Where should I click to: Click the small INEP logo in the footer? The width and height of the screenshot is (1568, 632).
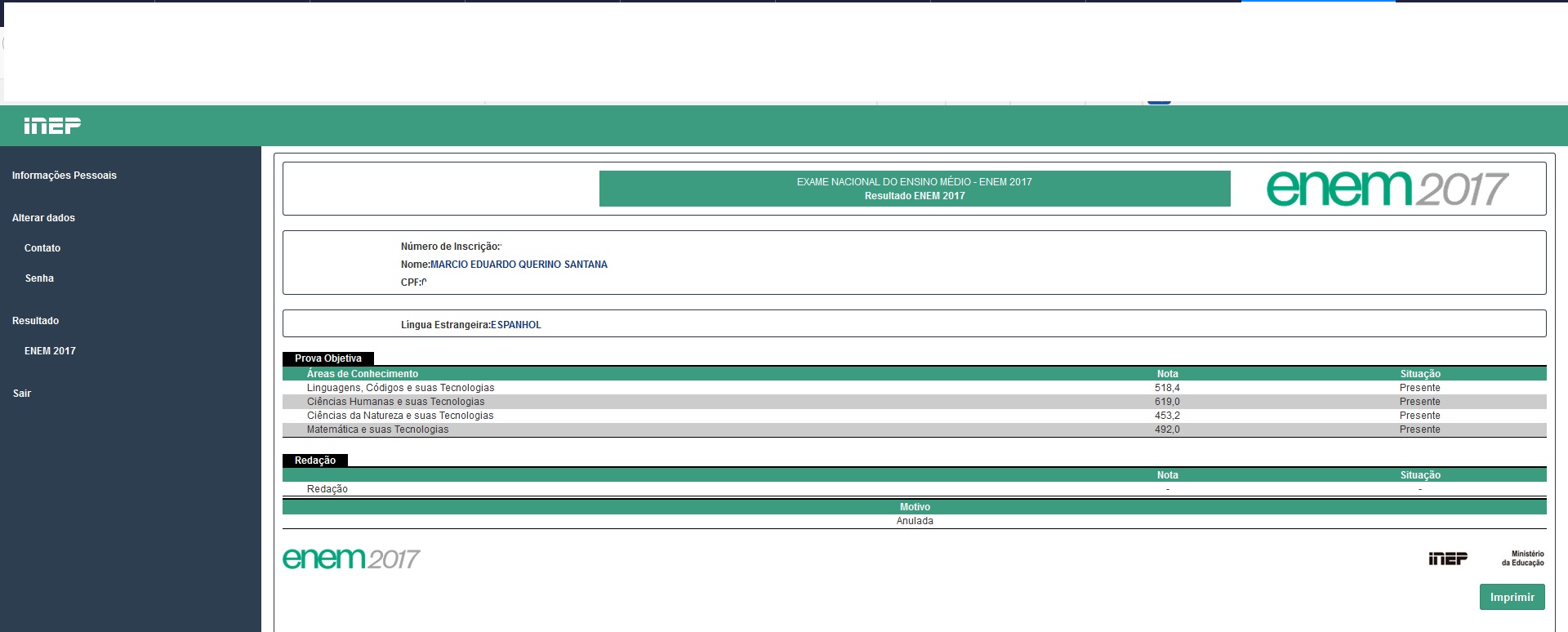pyautogui.click(x=1447, y=559)
